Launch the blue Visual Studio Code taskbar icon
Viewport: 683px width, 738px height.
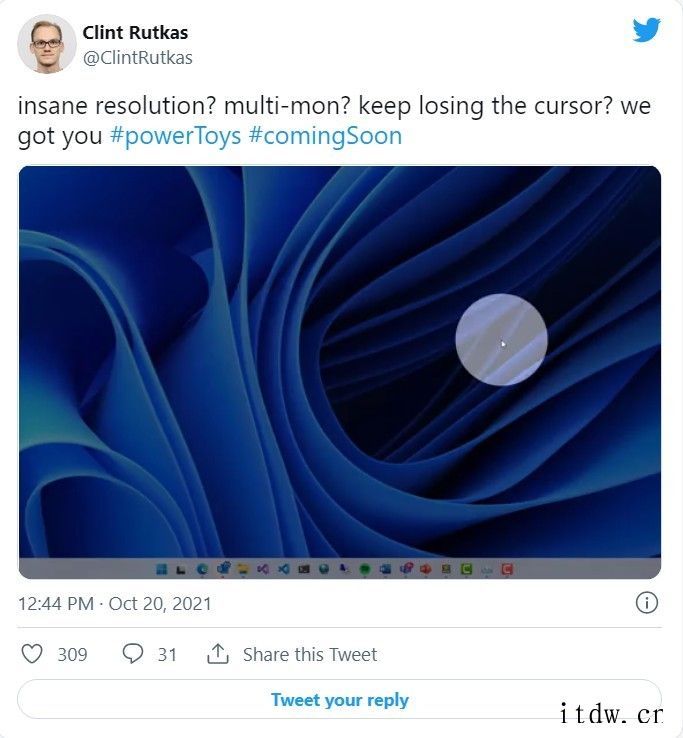click(283, 569)
